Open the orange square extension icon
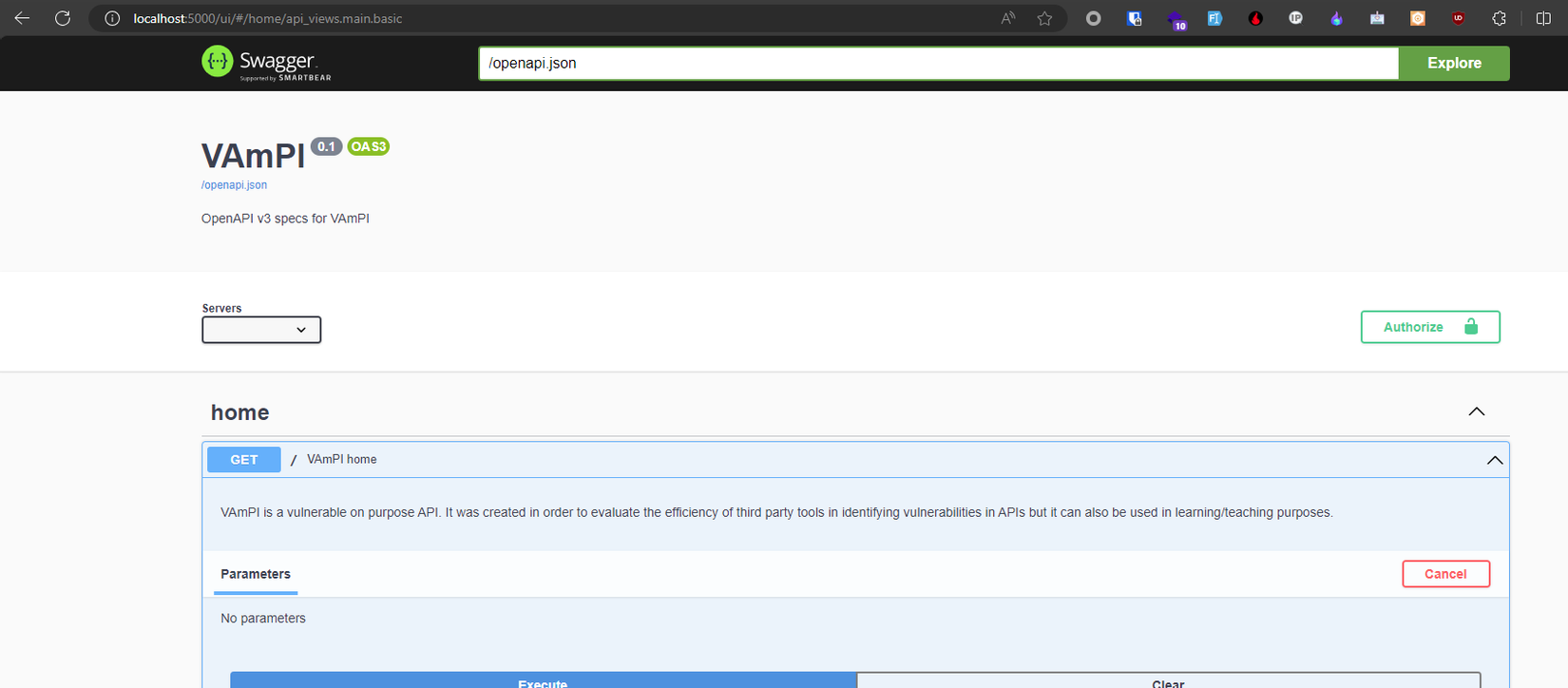This screenshot has width=1568, height=688. [1418, 18]
